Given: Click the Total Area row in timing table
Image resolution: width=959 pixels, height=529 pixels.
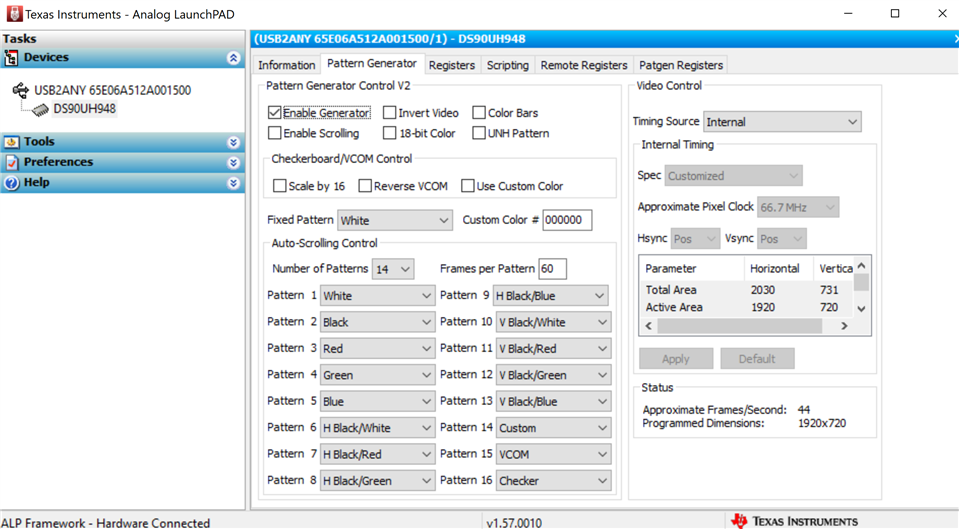Looking at the screenshot, I should point(746,290).
